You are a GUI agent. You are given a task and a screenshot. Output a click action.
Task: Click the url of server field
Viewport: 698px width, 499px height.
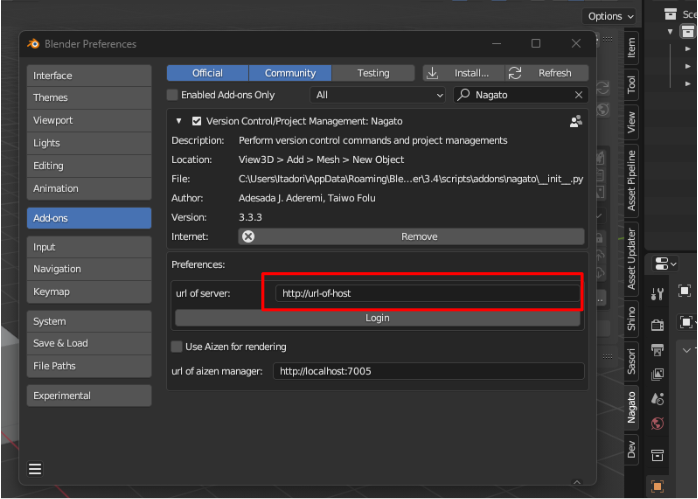pyautogui.click(x=427, y=293)
